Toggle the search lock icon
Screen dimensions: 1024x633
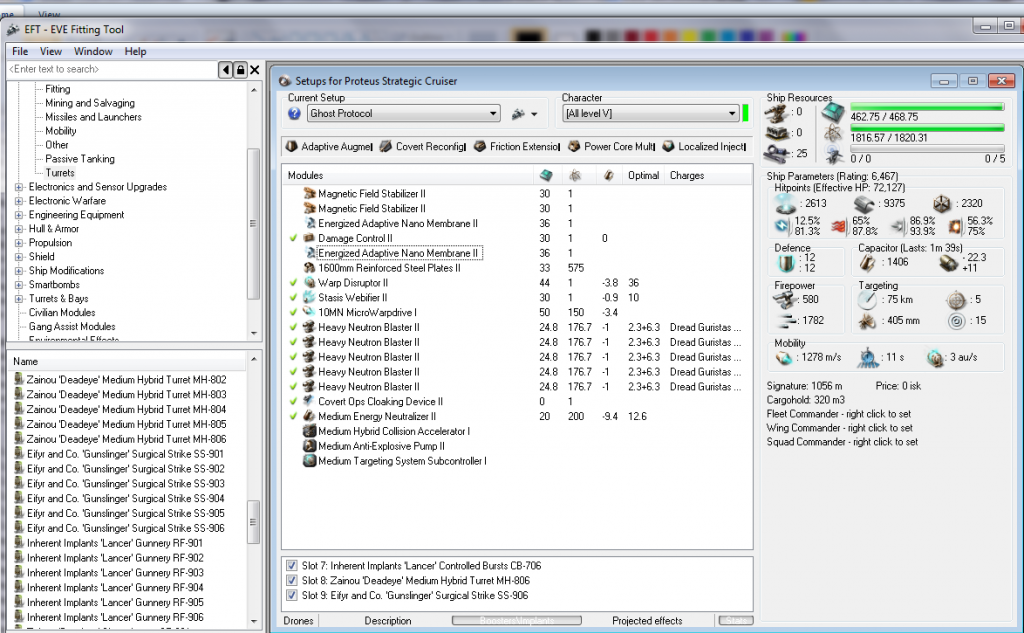pos(240,69)
